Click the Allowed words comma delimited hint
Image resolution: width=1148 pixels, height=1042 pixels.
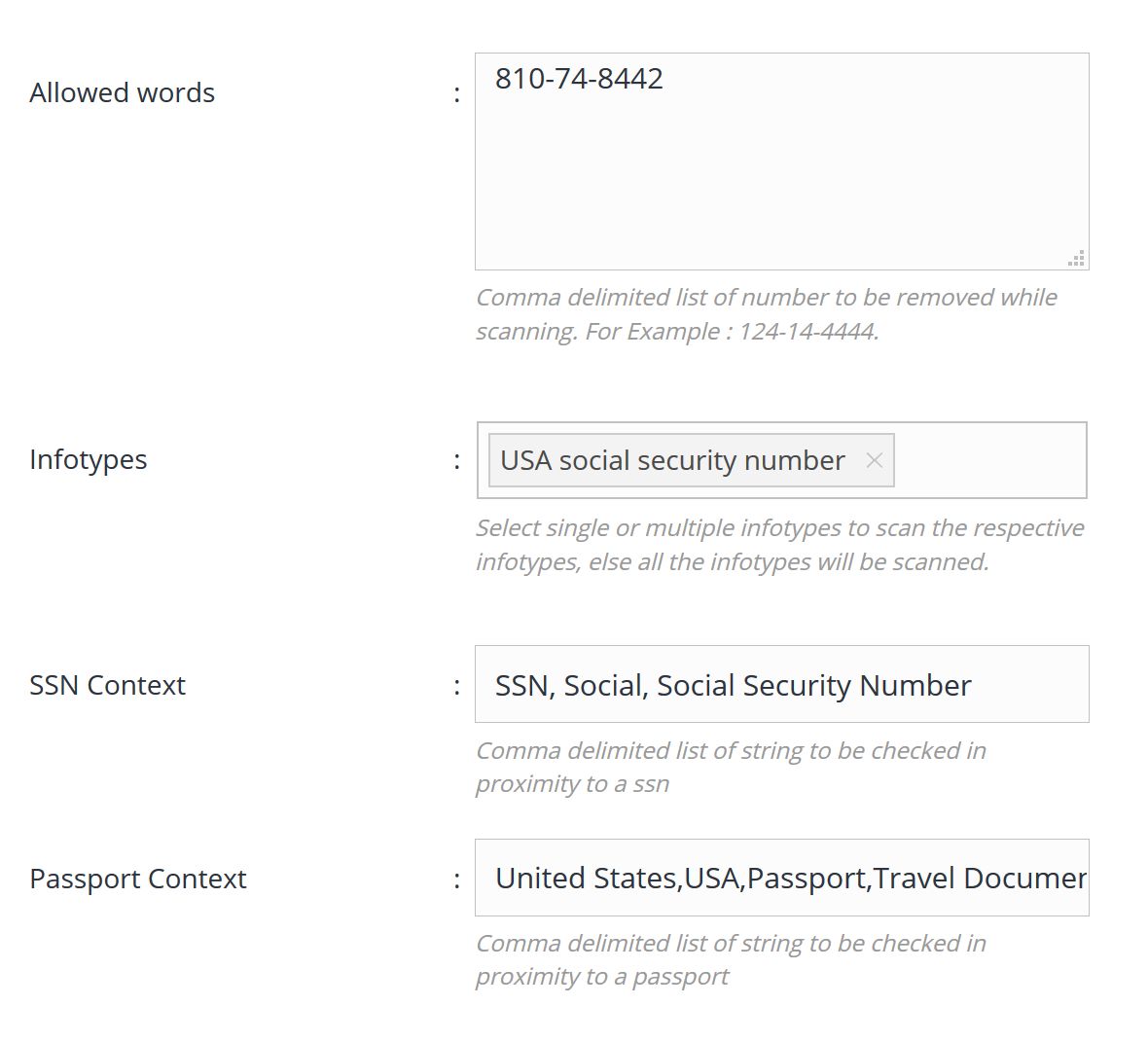tap(766, 314)
